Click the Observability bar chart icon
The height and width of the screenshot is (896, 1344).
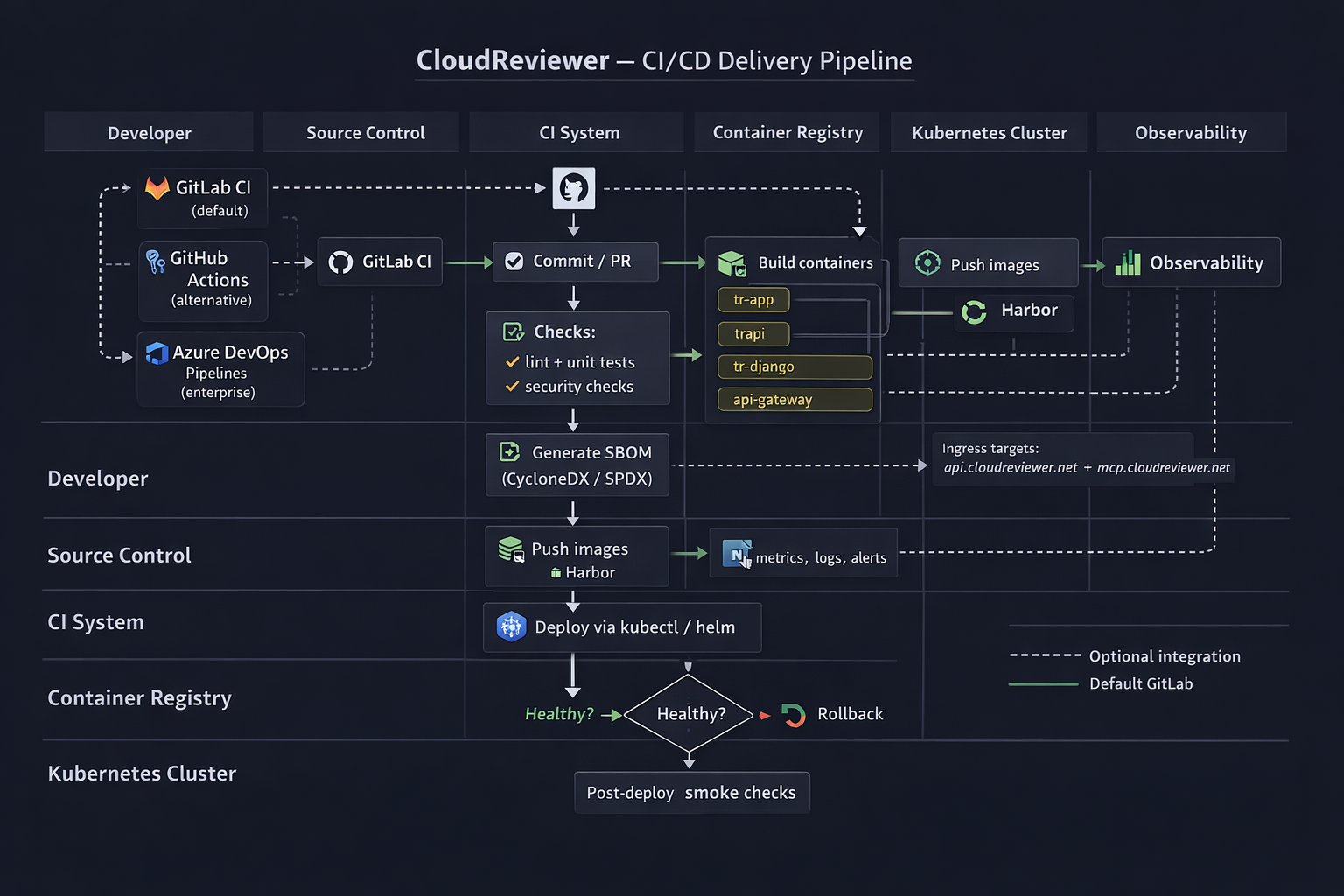(x=1128, y=262)
